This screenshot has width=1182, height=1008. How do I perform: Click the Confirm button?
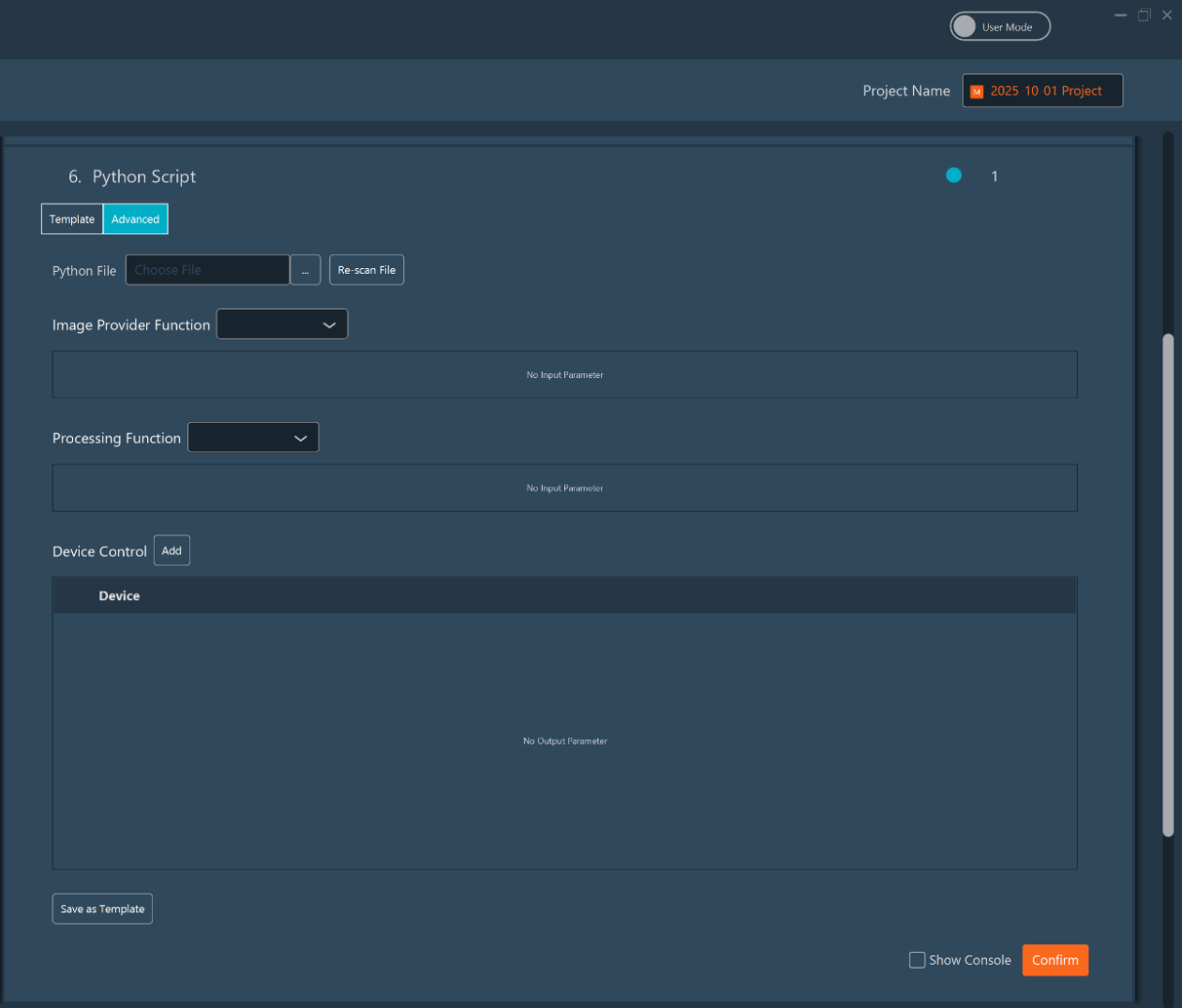coord(1055,959)
